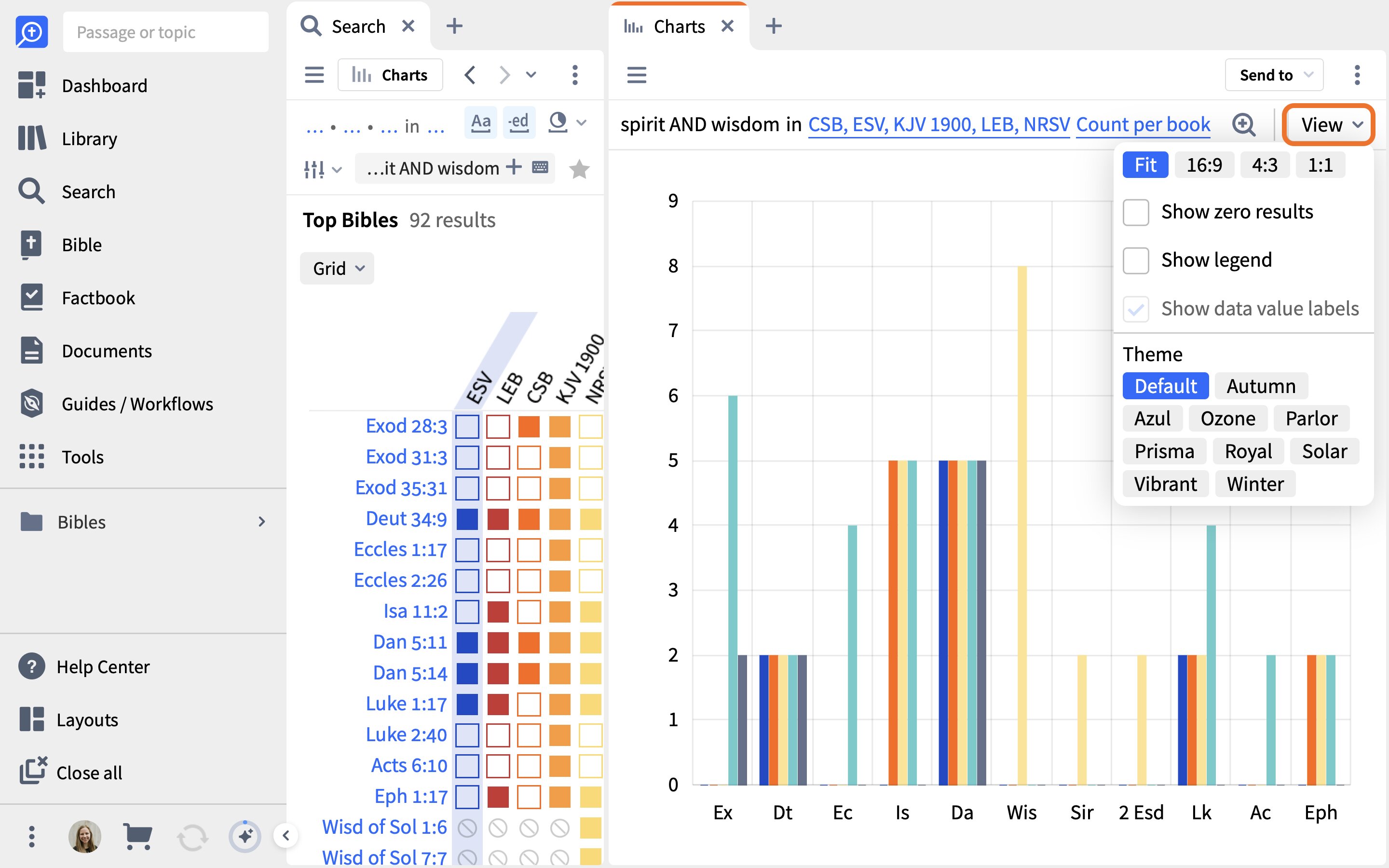1389x868 pixels.
Task: Click the AI sparkle assistant icon
Action: pos(245,837)
